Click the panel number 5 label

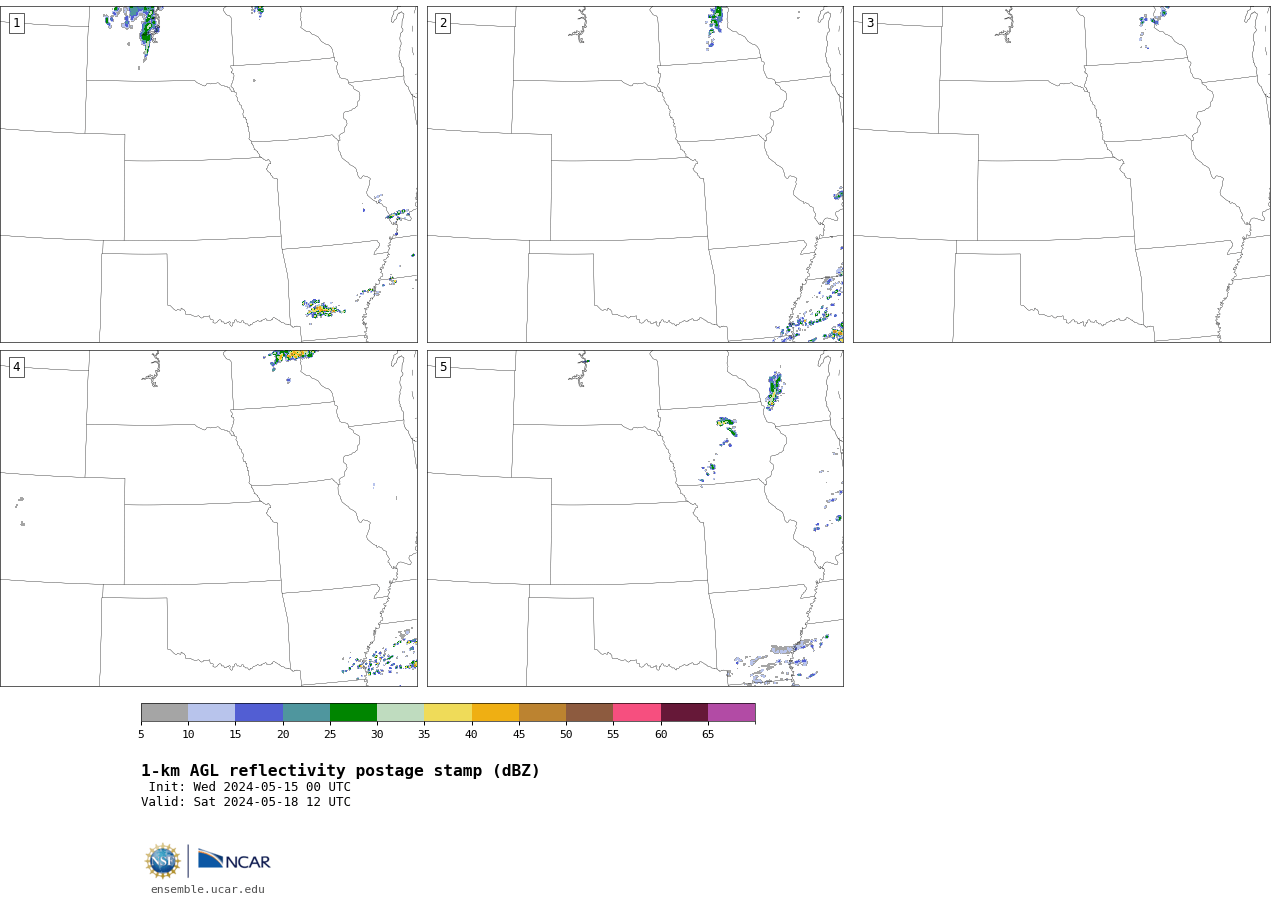(x=443, y=367)
